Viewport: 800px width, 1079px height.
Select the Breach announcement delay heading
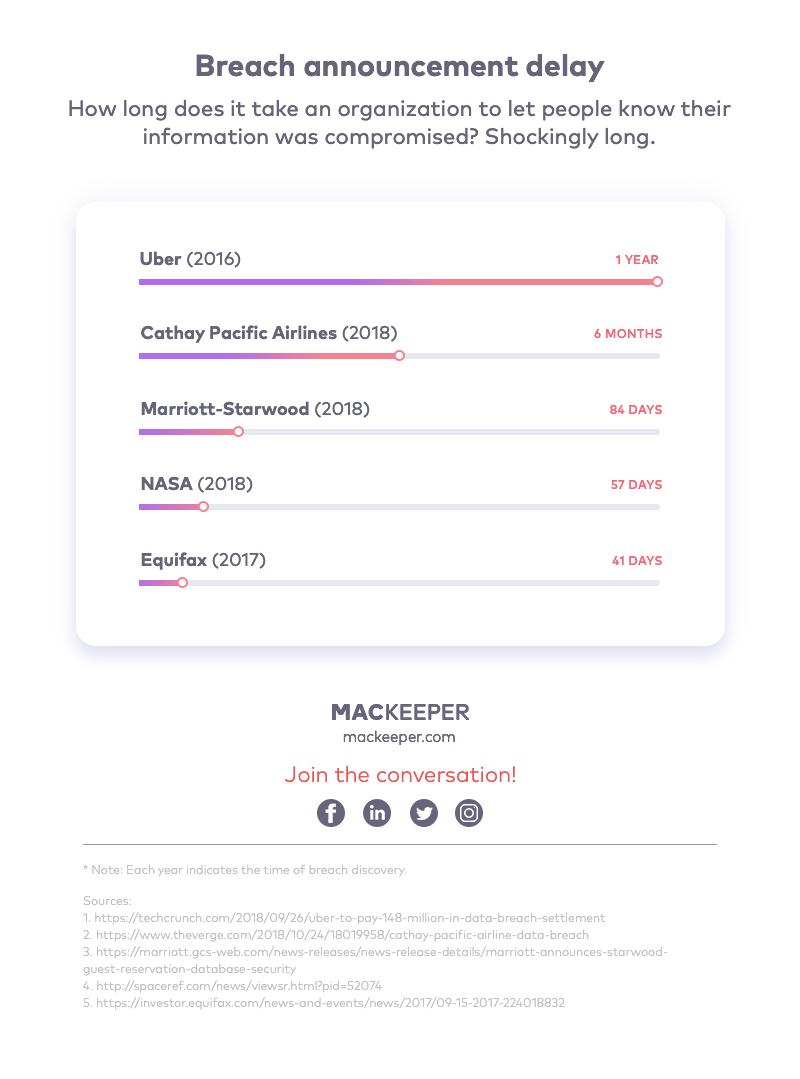(400, 66)
